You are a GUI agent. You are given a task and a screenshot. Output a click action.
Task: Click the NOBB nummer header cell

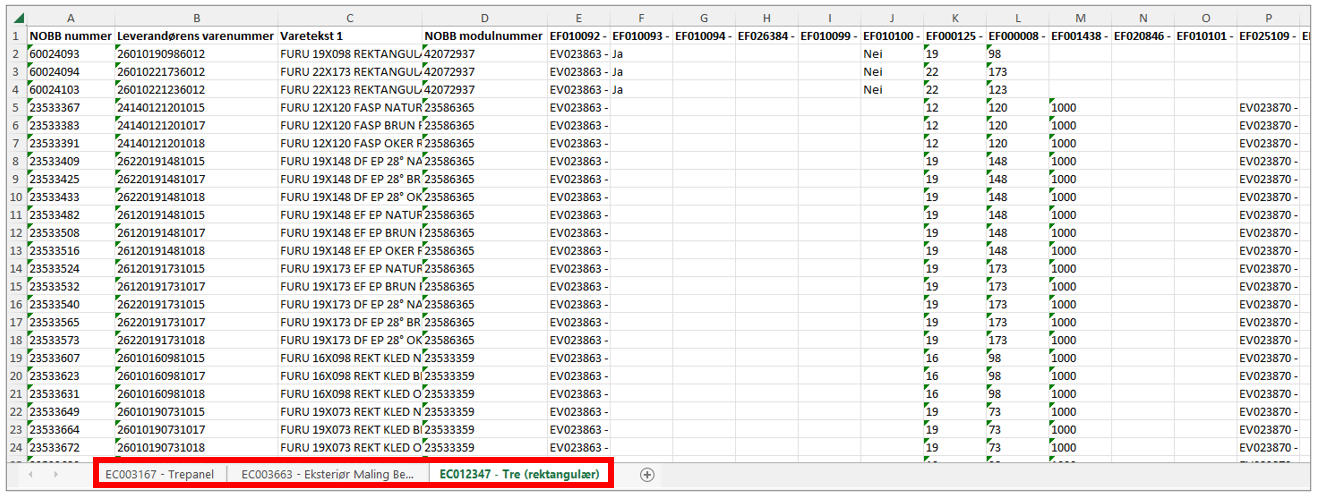tap(70, 36)
